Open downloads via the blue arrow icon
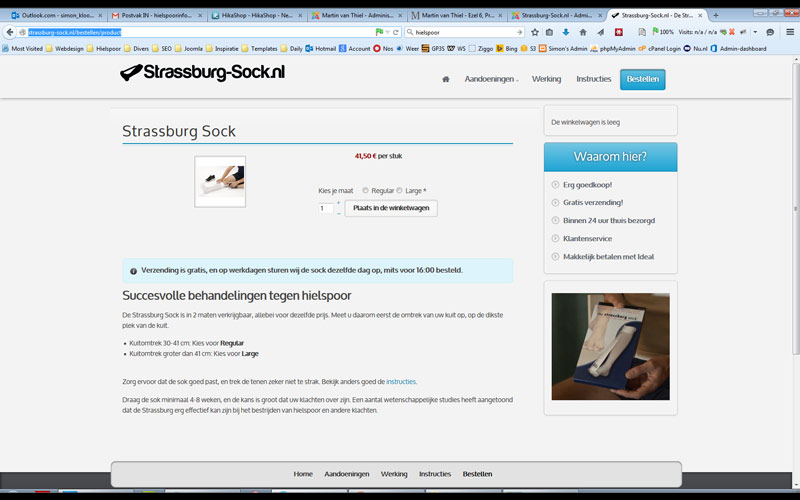 coord(565,32)
